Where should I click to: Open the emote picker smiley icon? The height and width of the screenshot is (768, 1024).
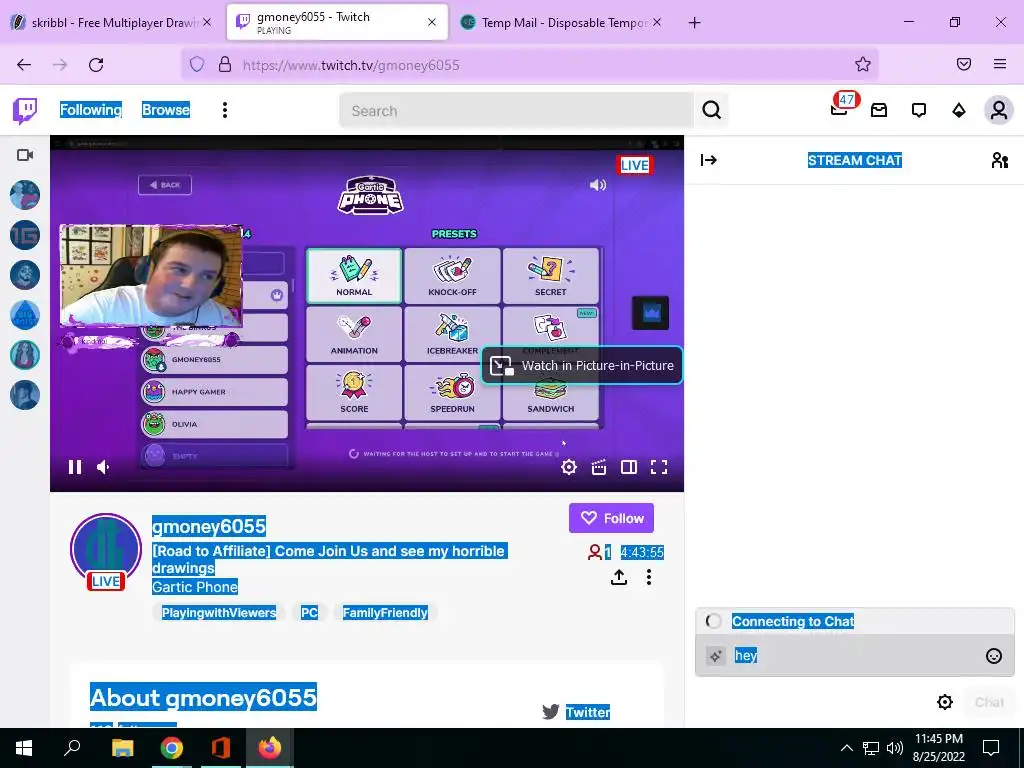tap(993, 656)
